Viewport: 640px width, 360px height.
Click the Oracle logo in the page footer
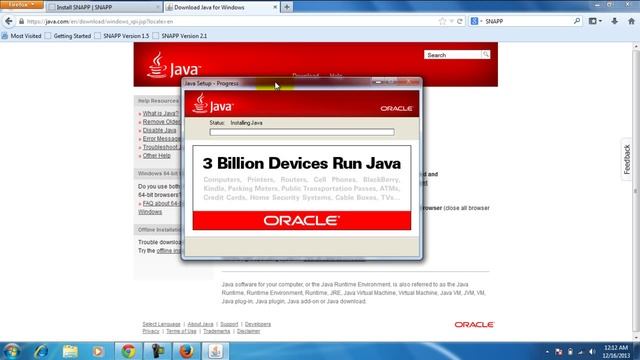coord(474,324)
